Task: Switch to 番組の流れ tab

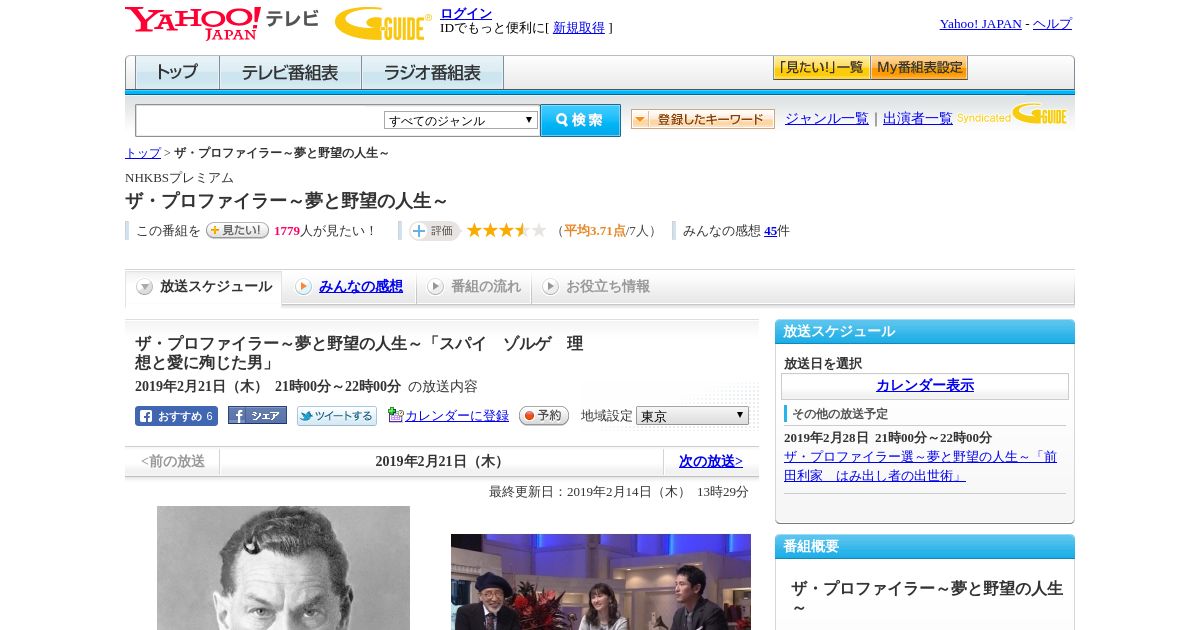Action: coord(474,287)
